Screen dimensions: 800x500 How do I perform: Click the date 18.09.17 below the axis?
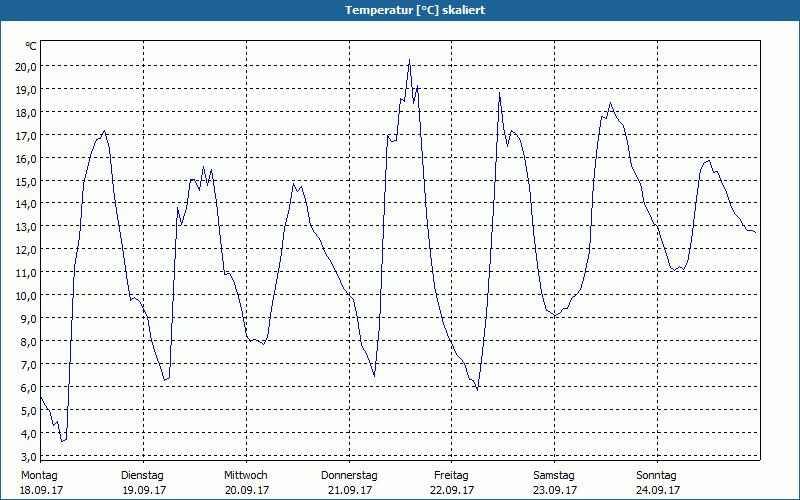click(42, 490)
